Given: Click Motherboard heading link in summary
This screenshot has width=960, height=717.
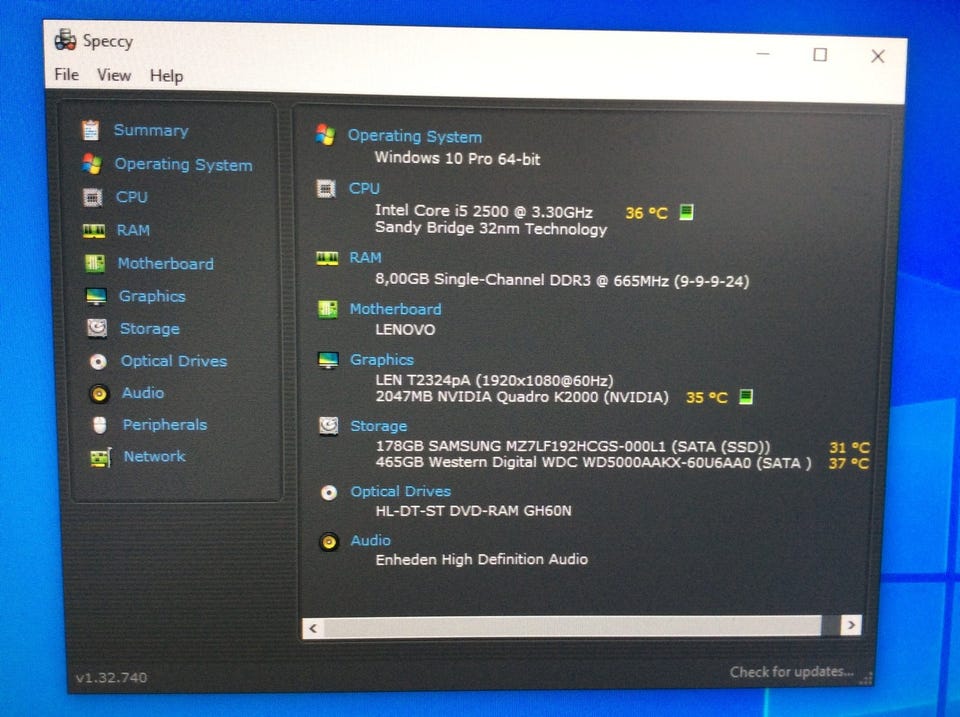Looking at the screenshot, I should [x=396, y=309].
